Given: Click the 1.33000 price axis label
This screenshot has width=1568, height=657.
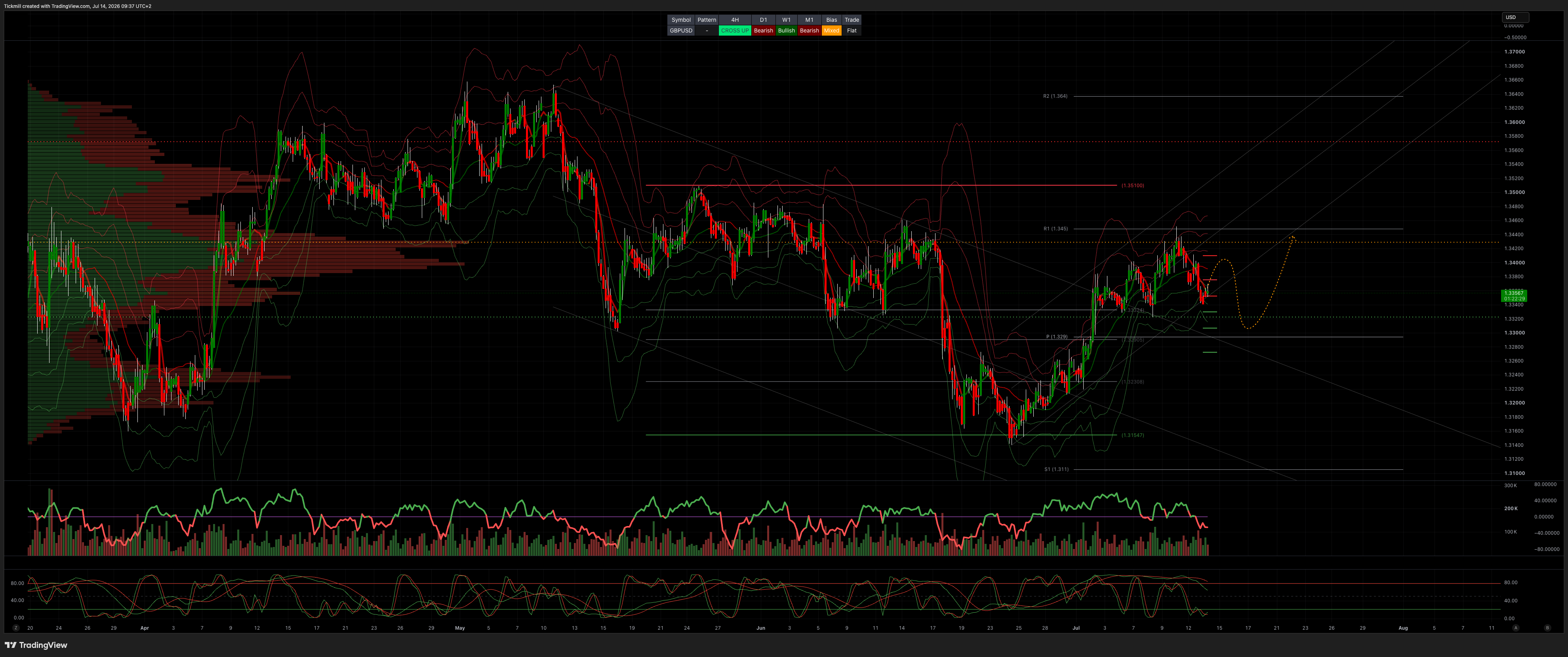Looking at the screenshot, I should coord(1514,333).
